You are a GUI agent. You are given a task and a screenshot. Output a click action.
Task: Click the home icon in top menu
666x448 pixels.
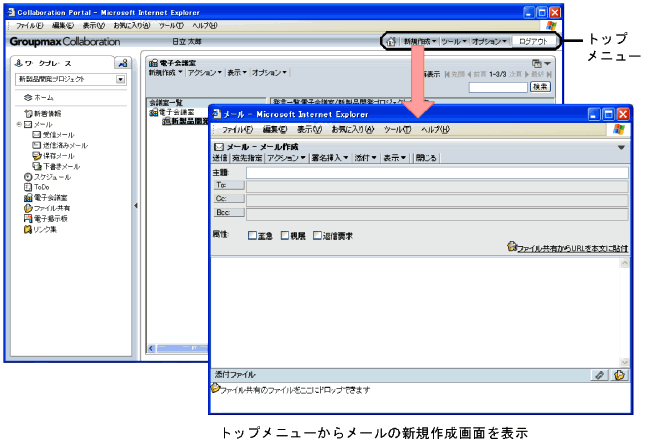(x=391, y=42)
